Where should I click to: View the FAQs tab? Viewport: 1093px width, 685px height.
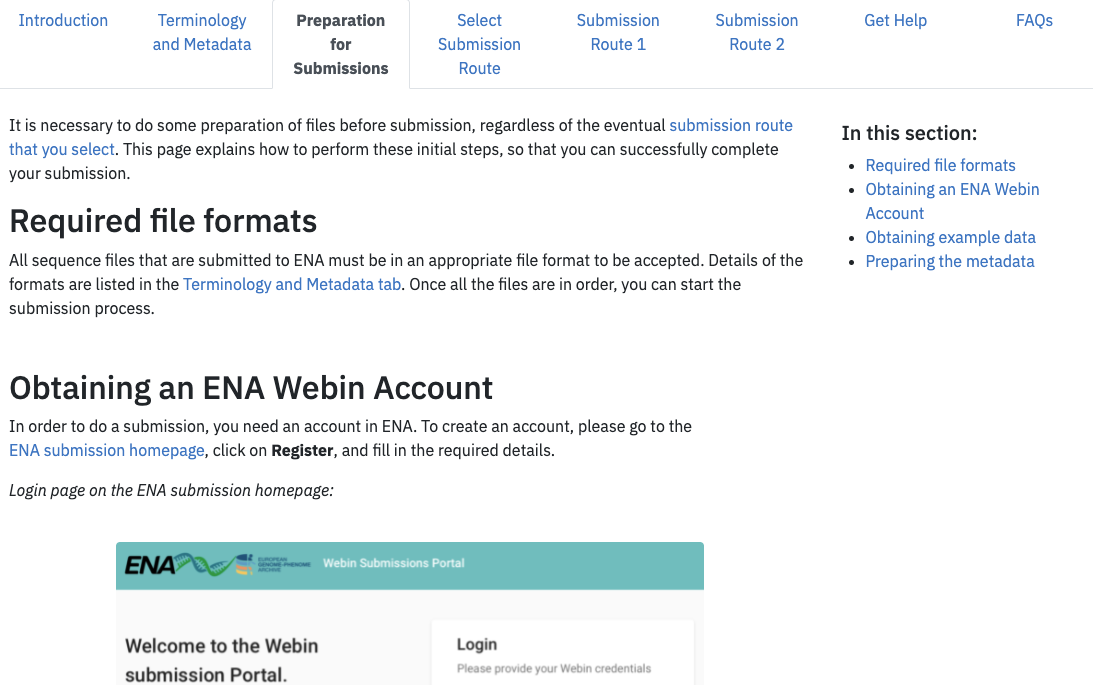(x=1034, y=20)
